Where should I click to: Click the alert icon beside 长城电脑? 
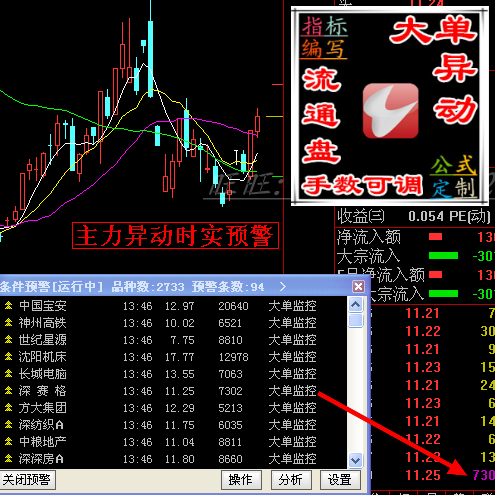point(8,373)
